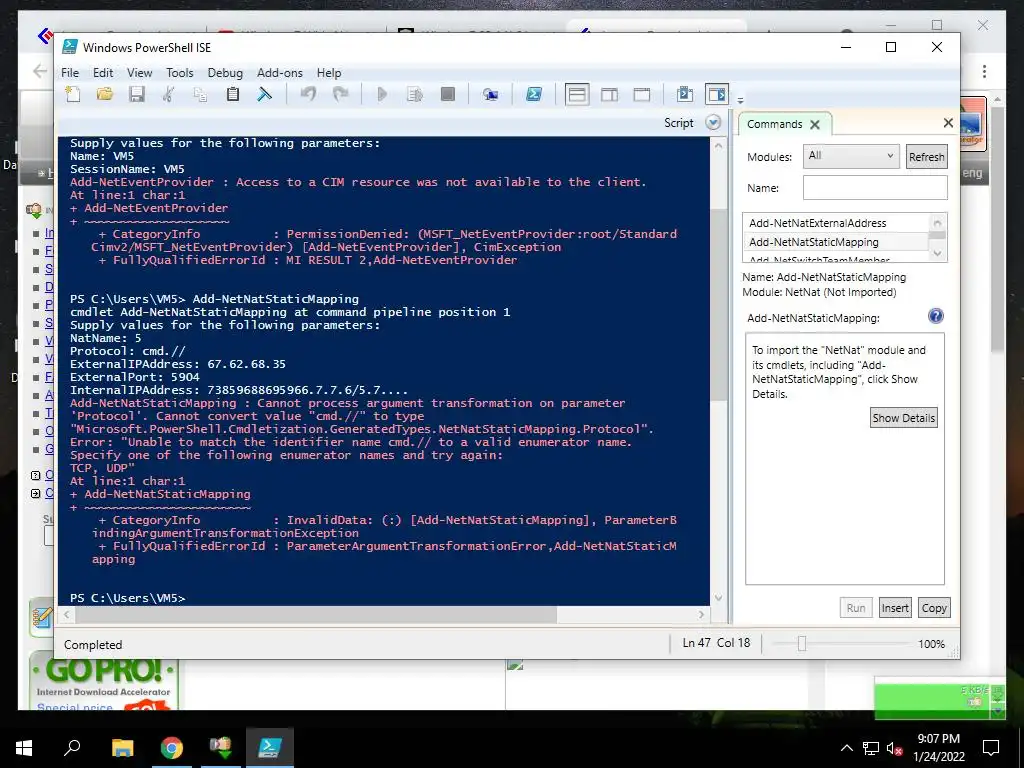Open the notification center icon
The image size is (1024, 768).
pyautogui.click(x=991, y=748)
